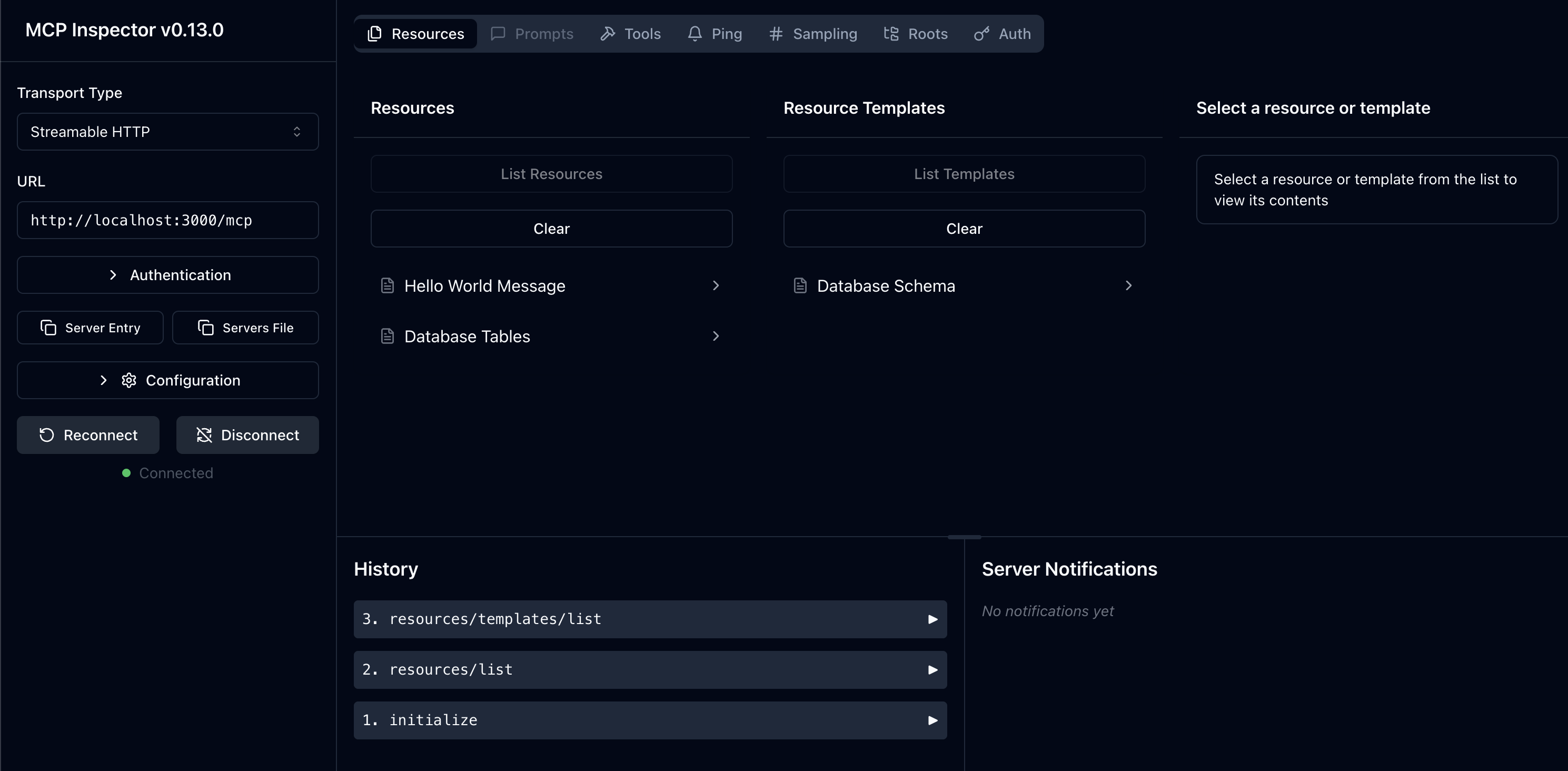Click the Server Entry copy icon
Screen dimensions: 1568x771
(x=48, y=327)
